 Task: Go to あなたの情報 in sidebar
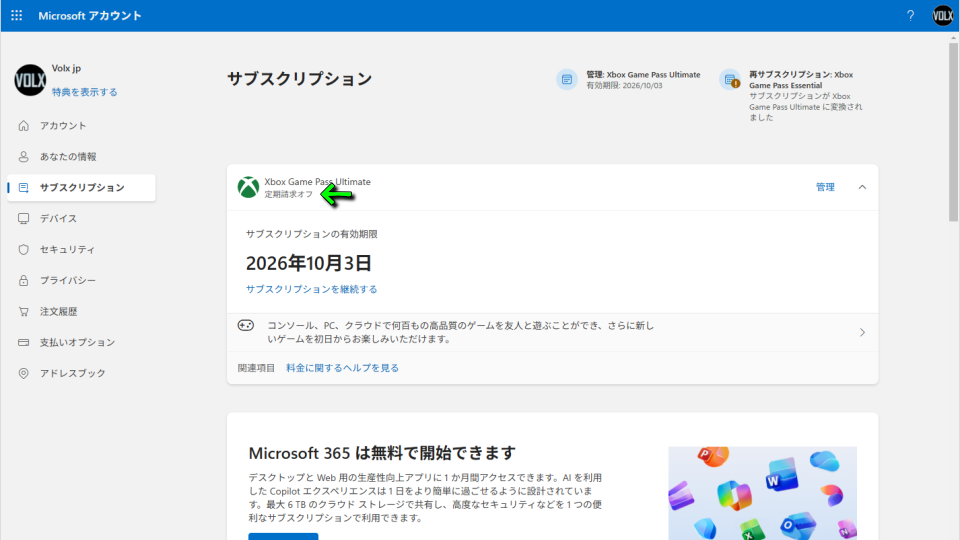(x=68, y=157)
